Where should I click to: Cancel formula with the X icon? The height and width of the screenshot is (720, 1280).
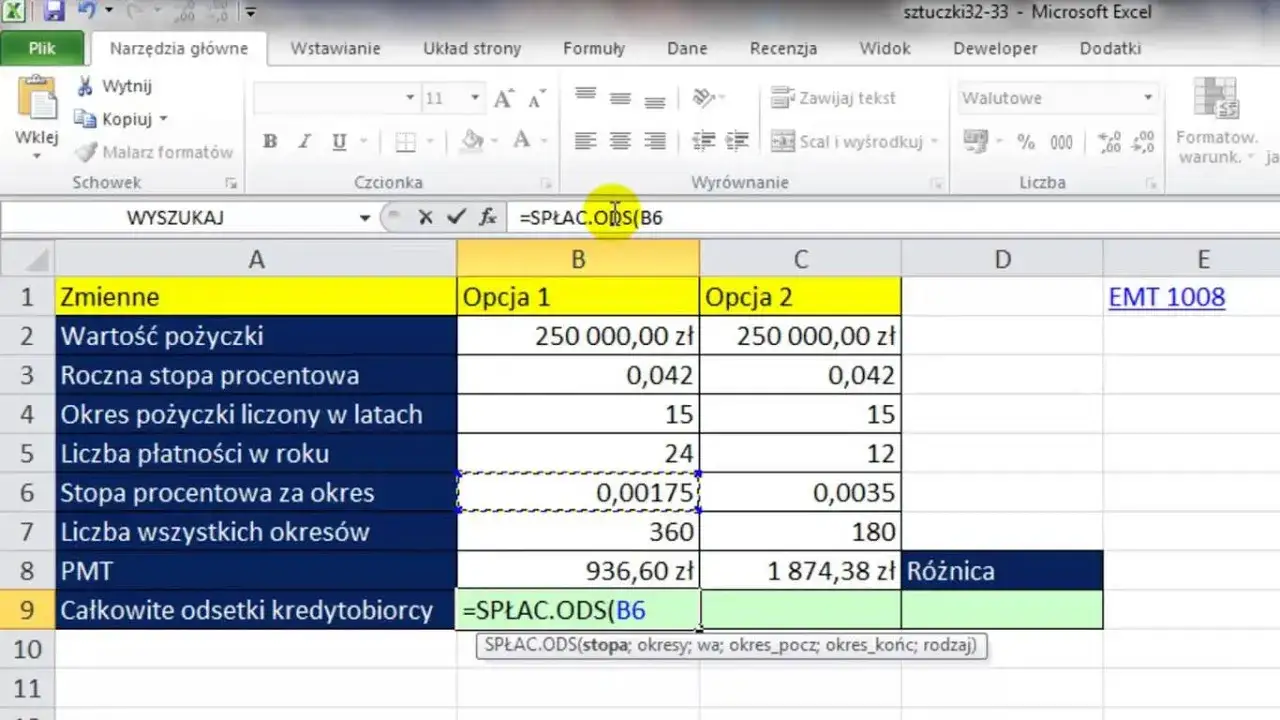coord(425,216)
